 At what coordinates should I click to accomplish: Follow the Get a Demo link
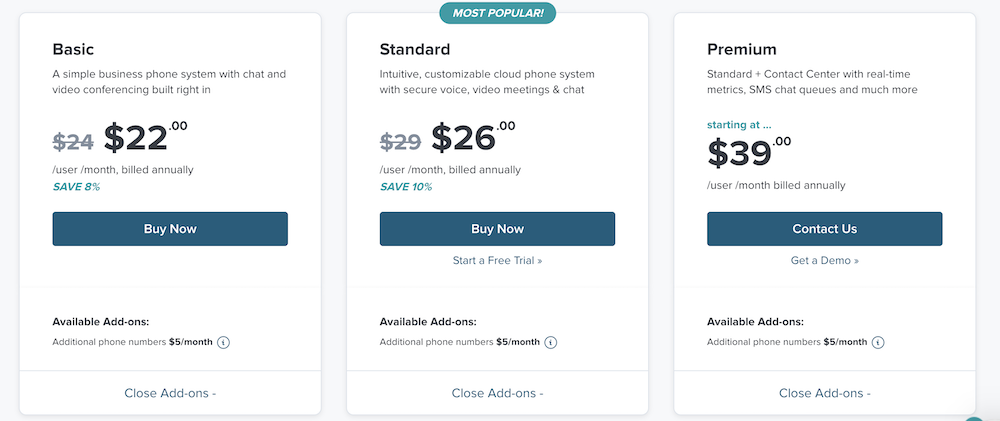[825, 261]
